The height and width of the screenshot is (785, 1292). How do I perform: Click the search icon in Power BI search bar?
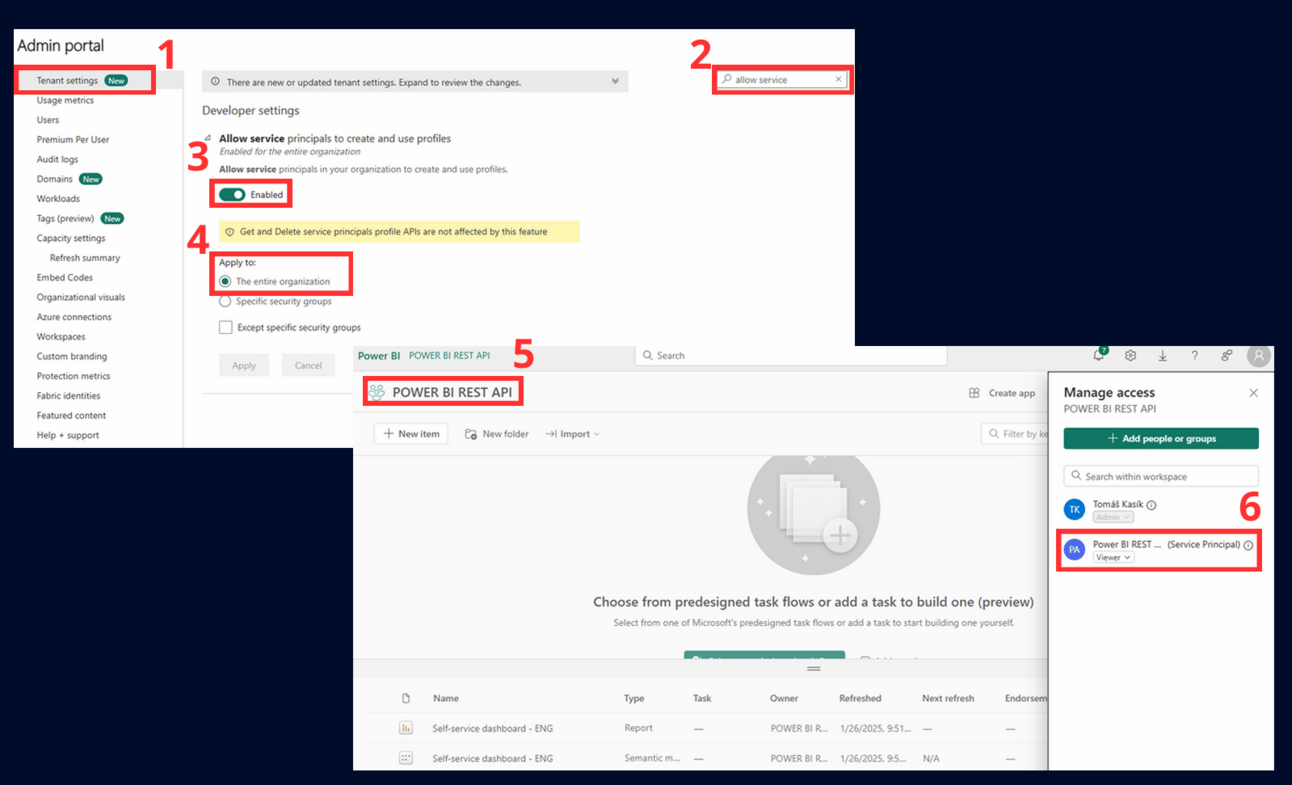click(x=648, y=355)
